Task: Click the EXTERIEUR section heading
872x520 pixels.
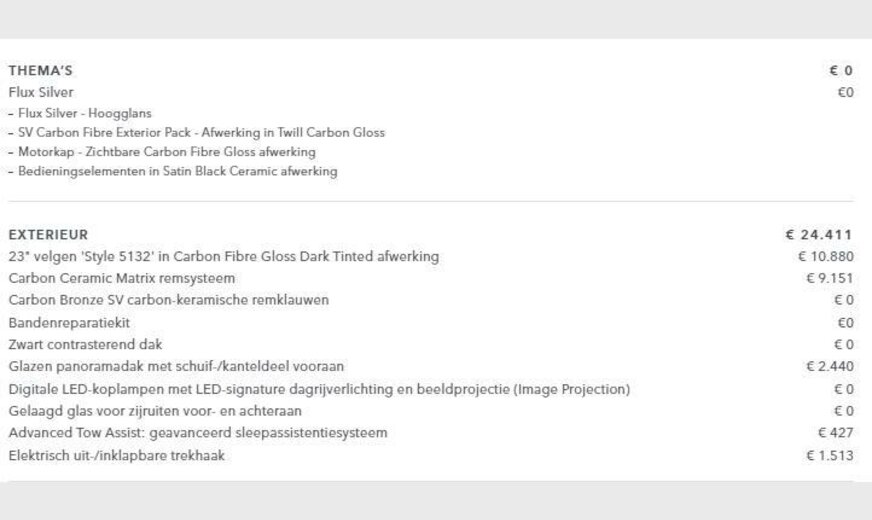Action: (x=48, y=235)
